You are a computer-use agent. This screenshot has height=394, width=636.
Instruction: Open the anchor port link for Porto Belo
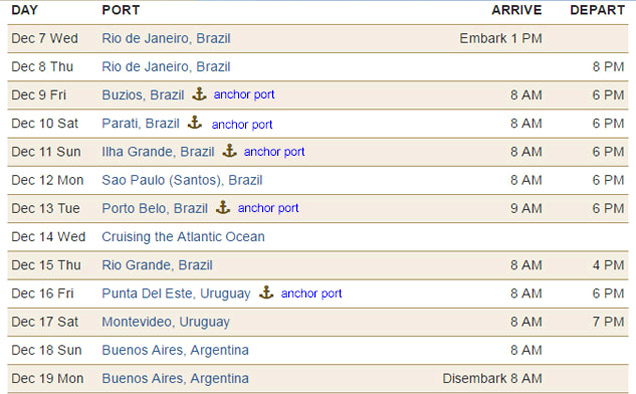pyautogui.click(x=268, y=208)
